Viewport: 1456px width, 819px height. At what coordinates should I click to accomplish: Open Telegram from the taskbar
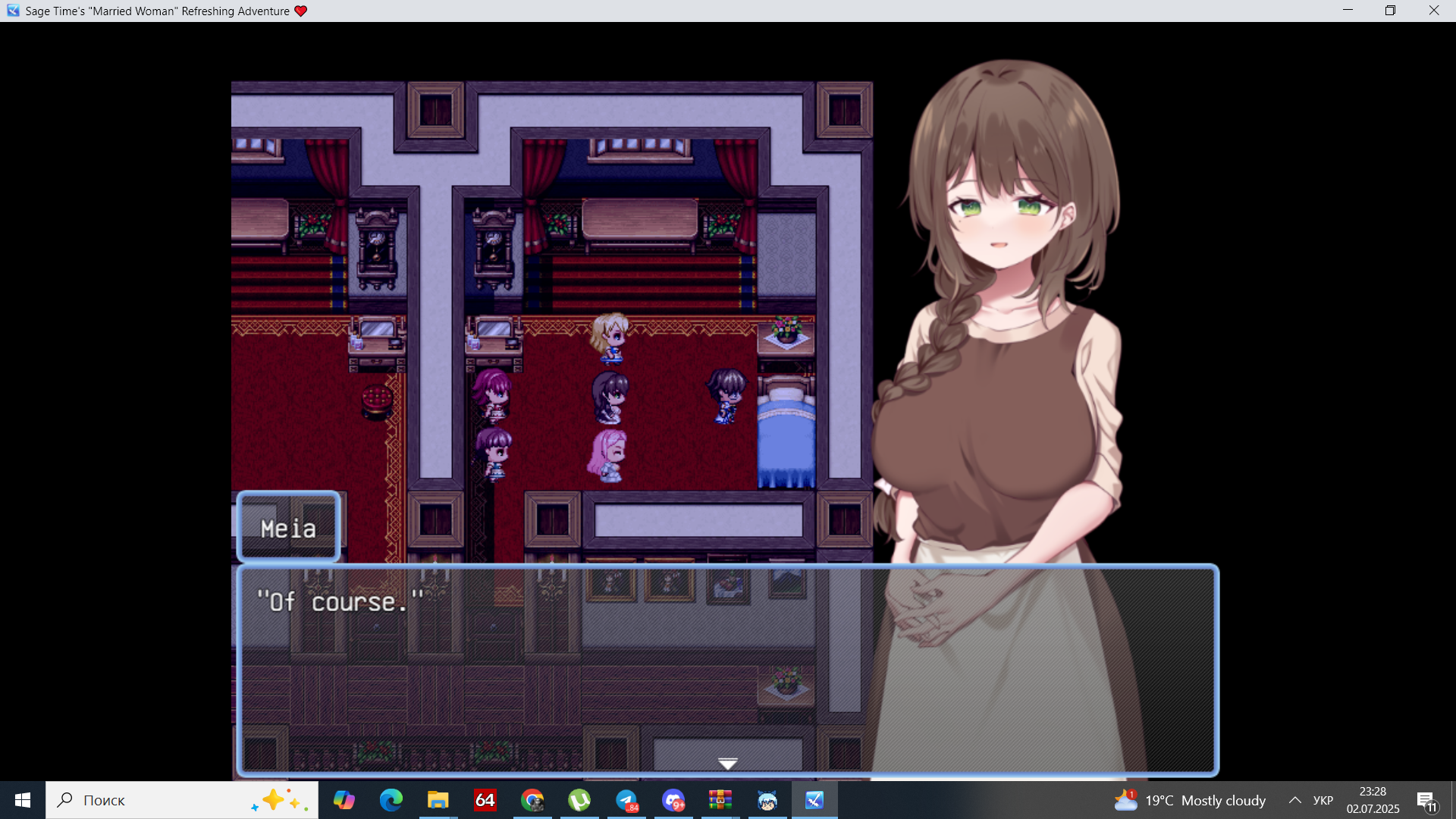point(626,800)
